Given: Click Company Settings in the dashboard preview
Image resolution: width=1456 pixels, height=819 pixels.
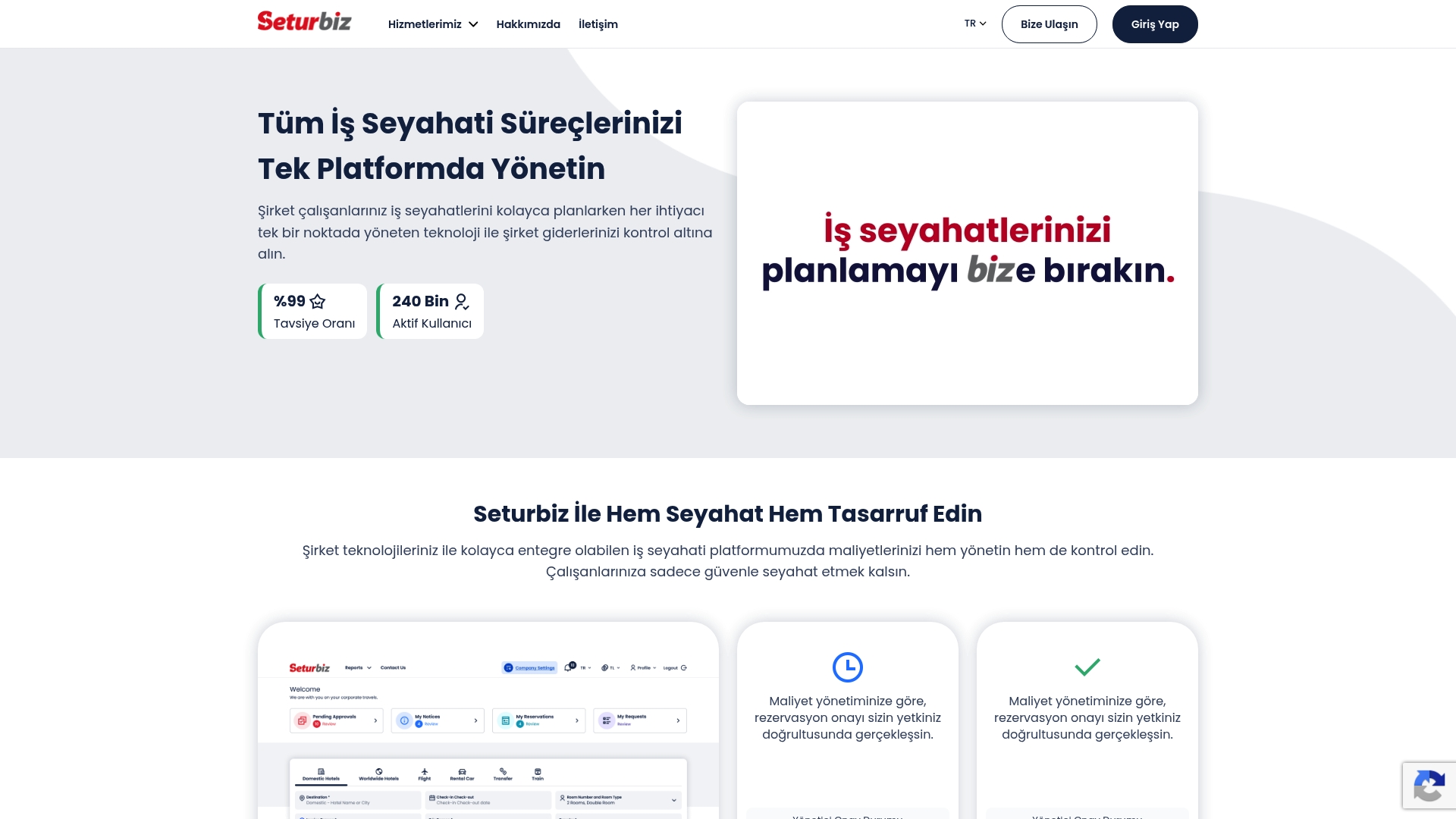Looking at the screenshot, I should click(x=529, y=668).
